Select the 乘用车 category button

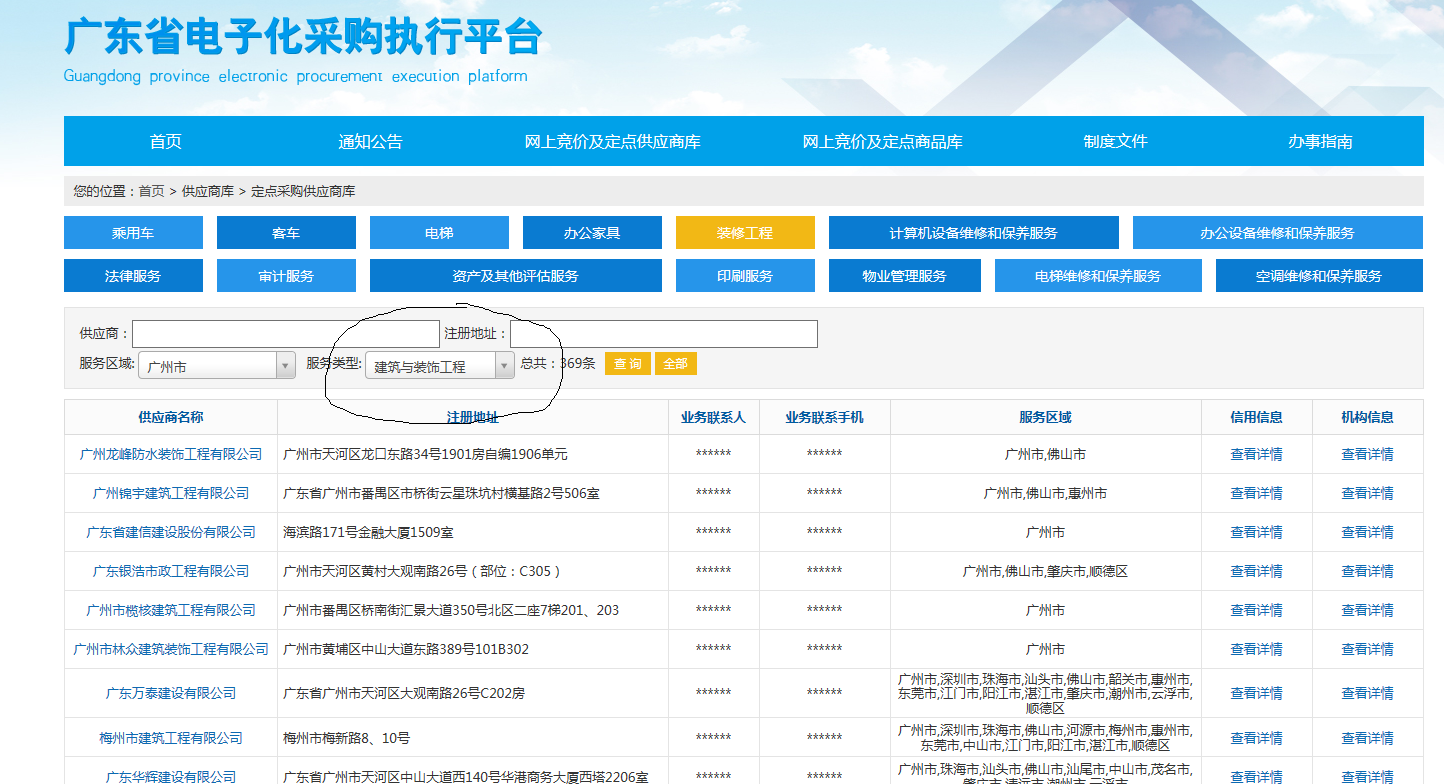coord(133,232)
